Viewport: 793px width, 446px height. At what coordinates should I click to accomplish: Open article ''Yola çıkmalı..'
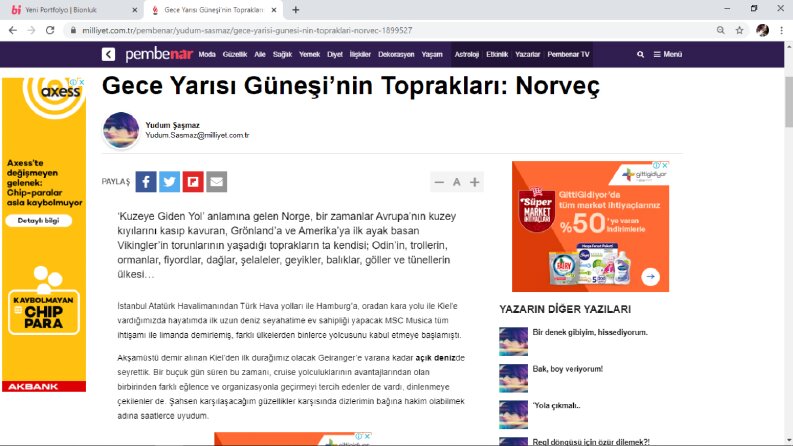pos(556,406)
